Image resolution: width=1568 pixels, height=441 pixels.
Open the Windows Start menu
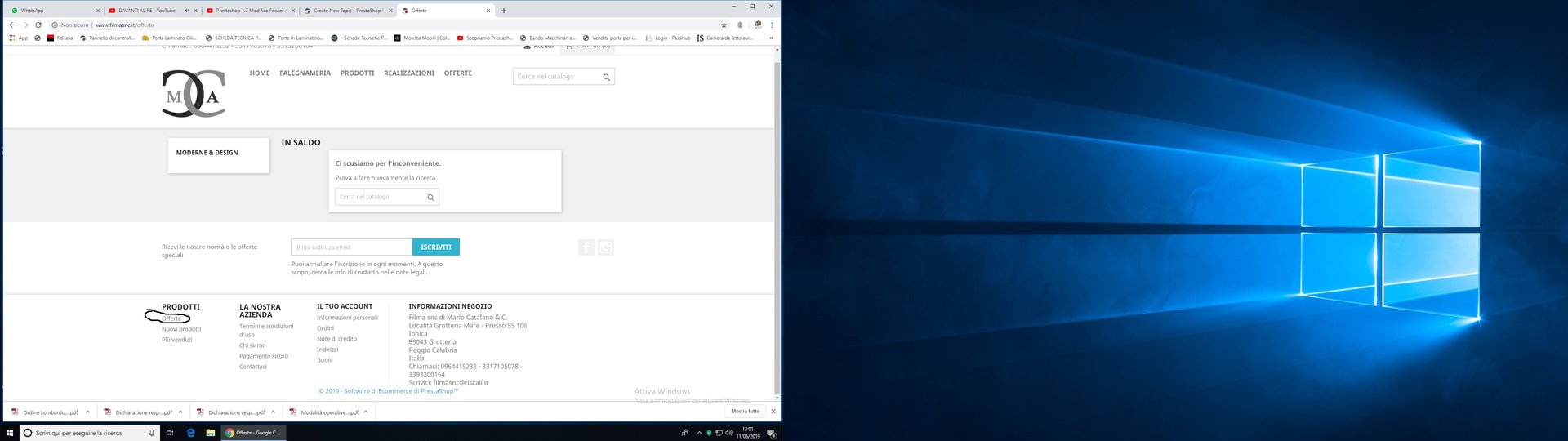coord(10,433)
